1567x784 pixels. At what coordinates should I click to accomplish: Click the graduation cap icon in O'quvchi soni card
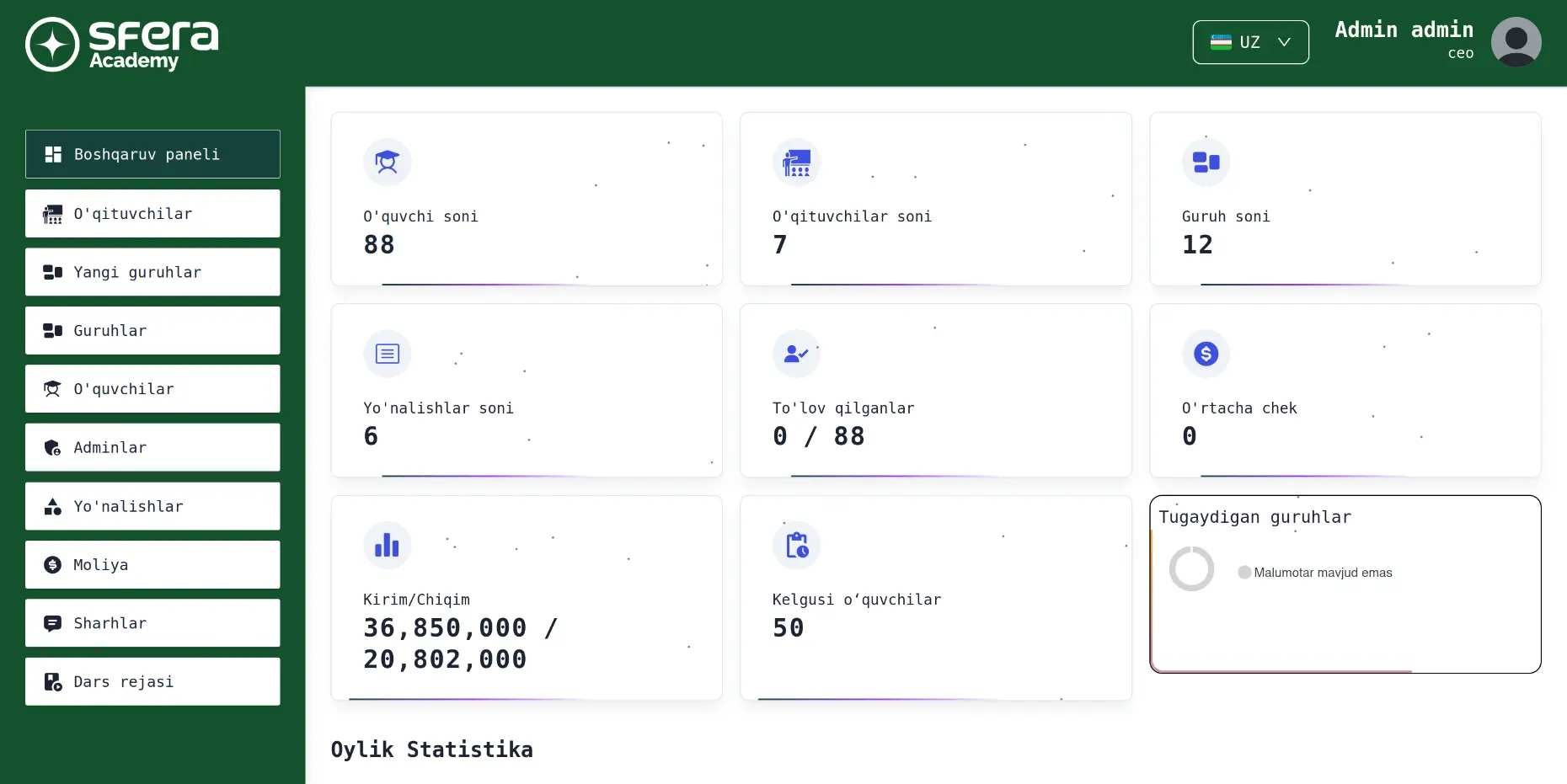pyautogui.click(x=388, y=162)
